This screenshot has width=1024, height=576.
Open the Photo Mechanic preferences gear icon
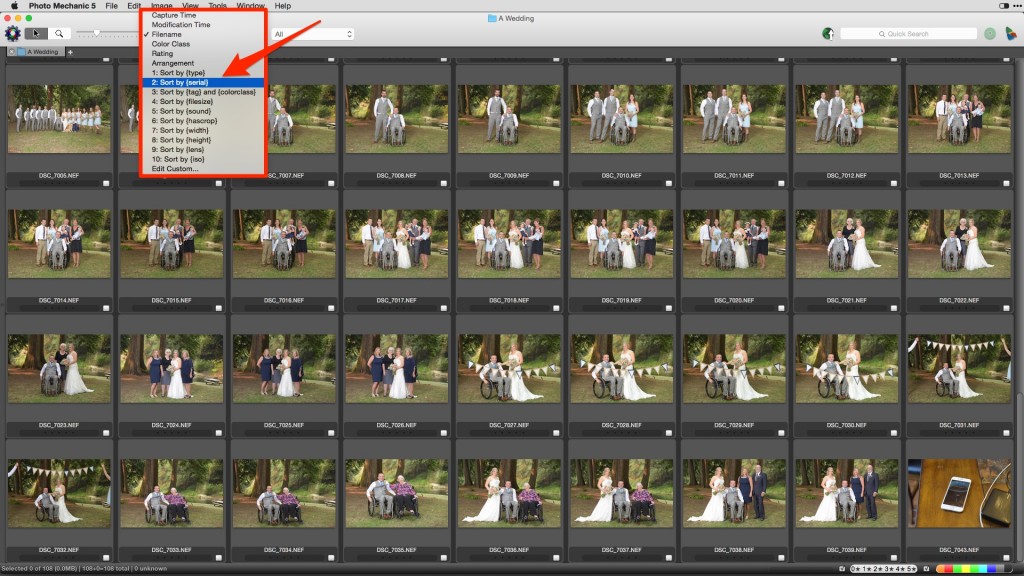[13, 32]
